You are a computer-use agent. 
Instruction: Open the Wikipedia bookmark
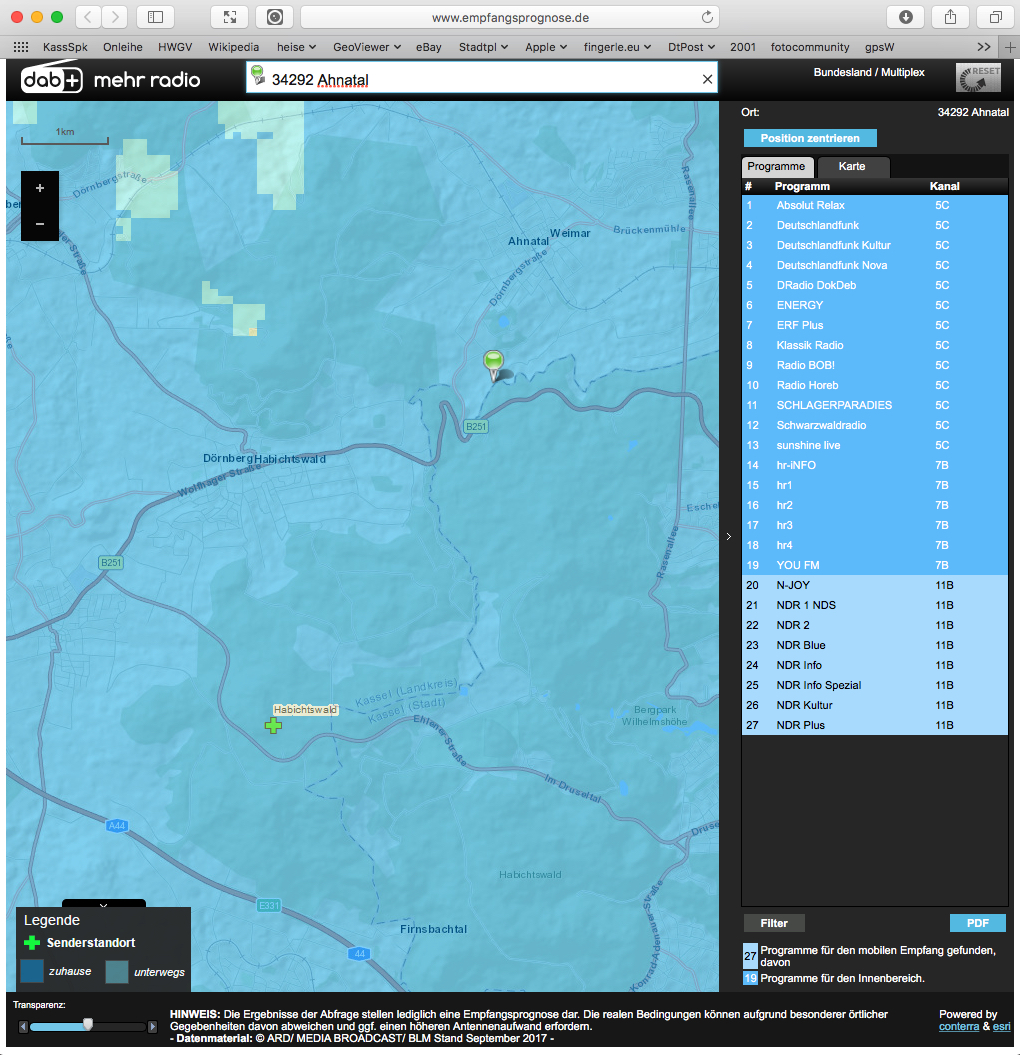(233, 47)
